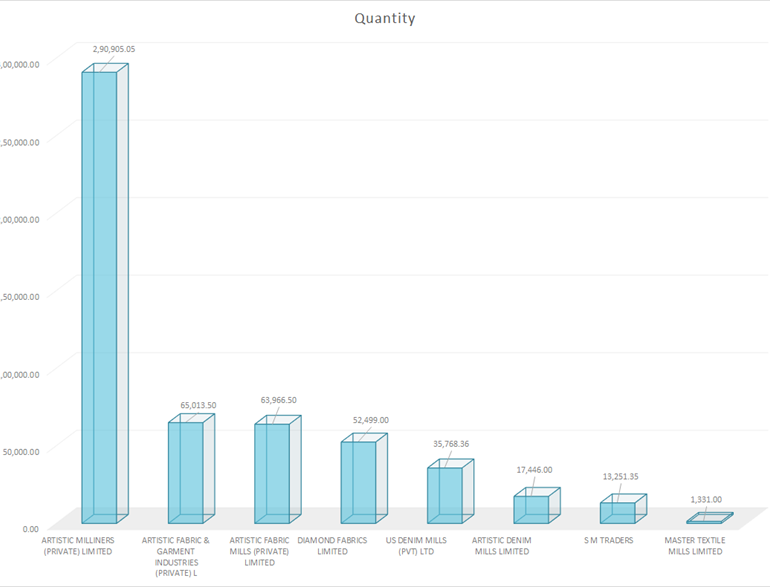Click the 50,000.00 value nearest the axis bottom
This screenshot has height=587, width=770.
pyautogui.click(x=21, y=451)
